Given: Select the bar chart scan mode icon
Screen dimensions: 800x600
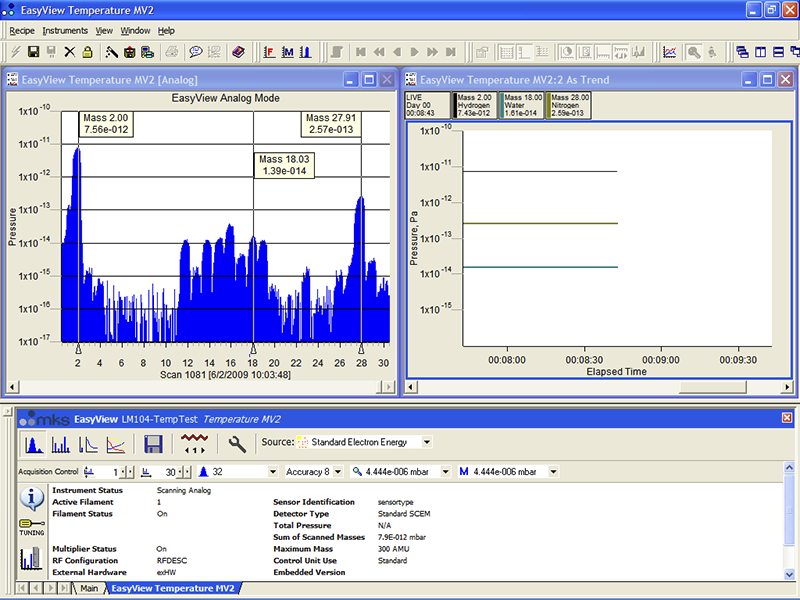Looking at the screenshot, I should [61, 443].
